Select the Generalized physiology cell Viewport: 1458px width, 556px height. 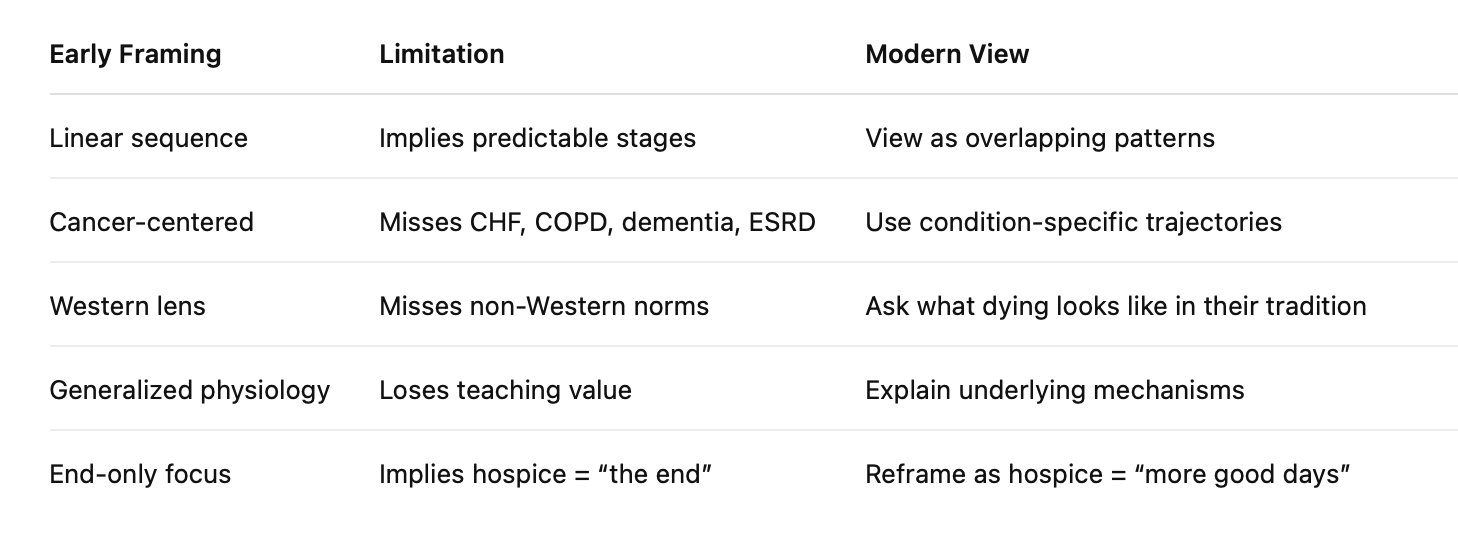(189, 389)
